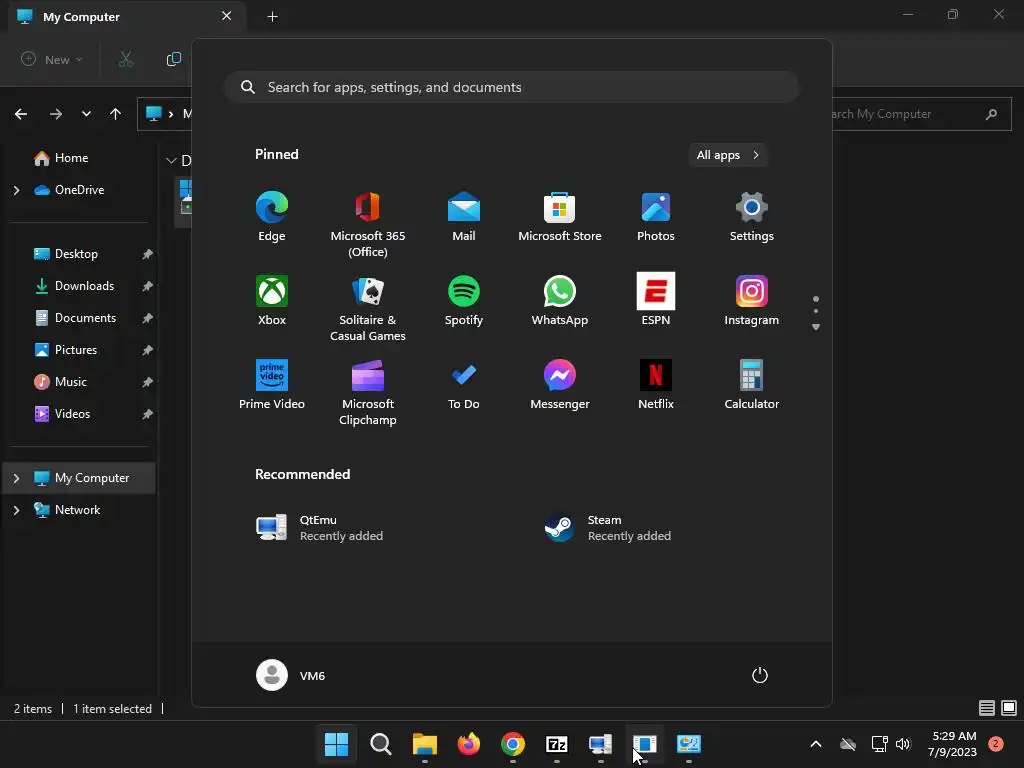Add a new File Explorer tab
Viewport: 1024px width, 768px height.
[x=273, y=17]
